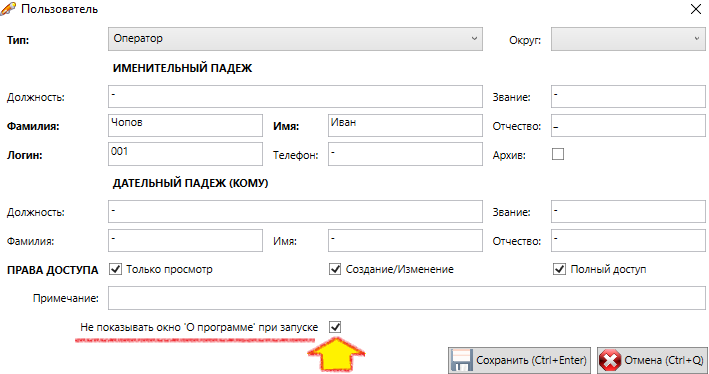Click nominative Должность input field
This screenshot has width=709, height=374.
(x=295, y=96)
